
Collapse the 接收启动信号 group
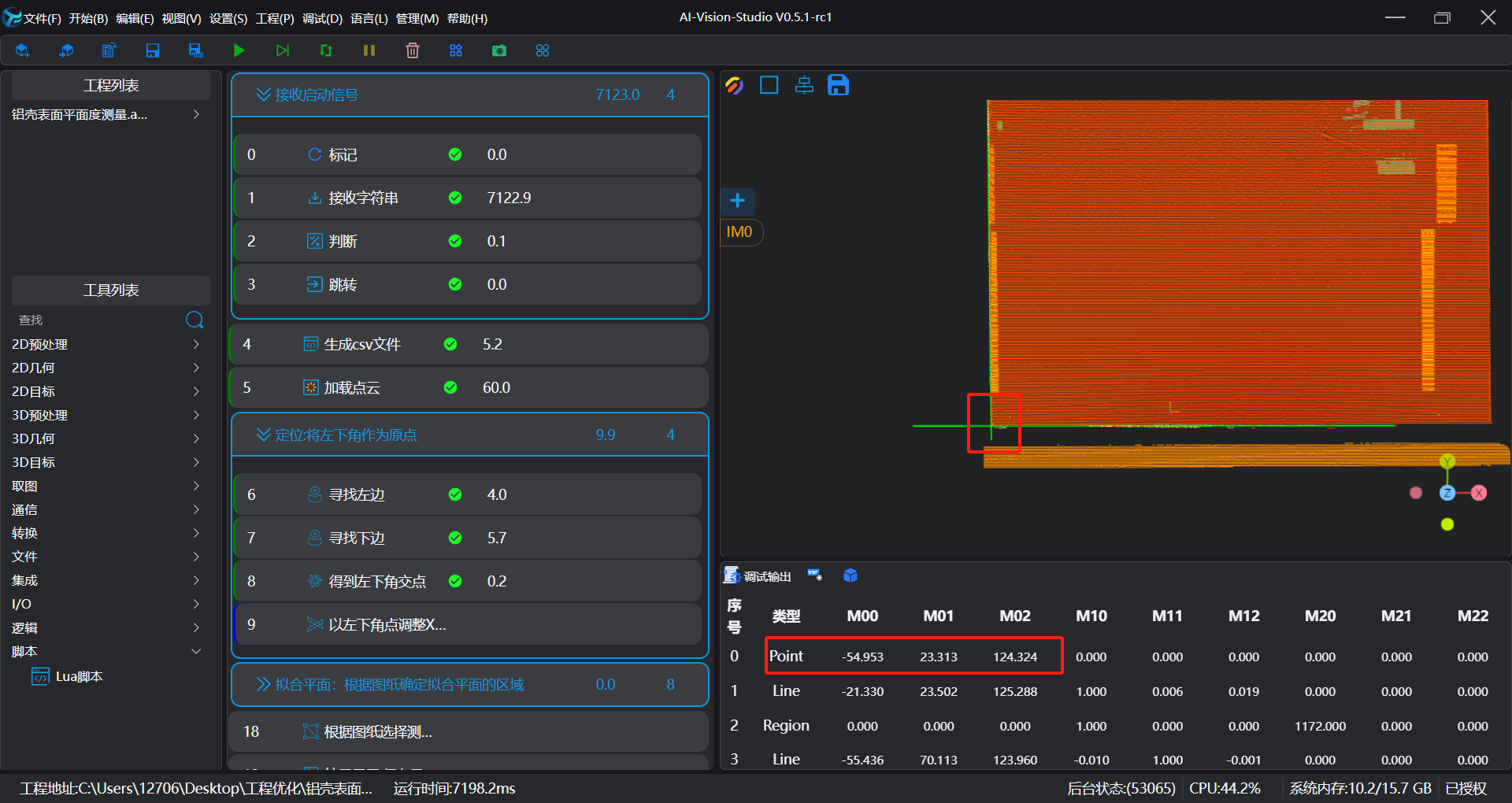click(x=263, y=94)
